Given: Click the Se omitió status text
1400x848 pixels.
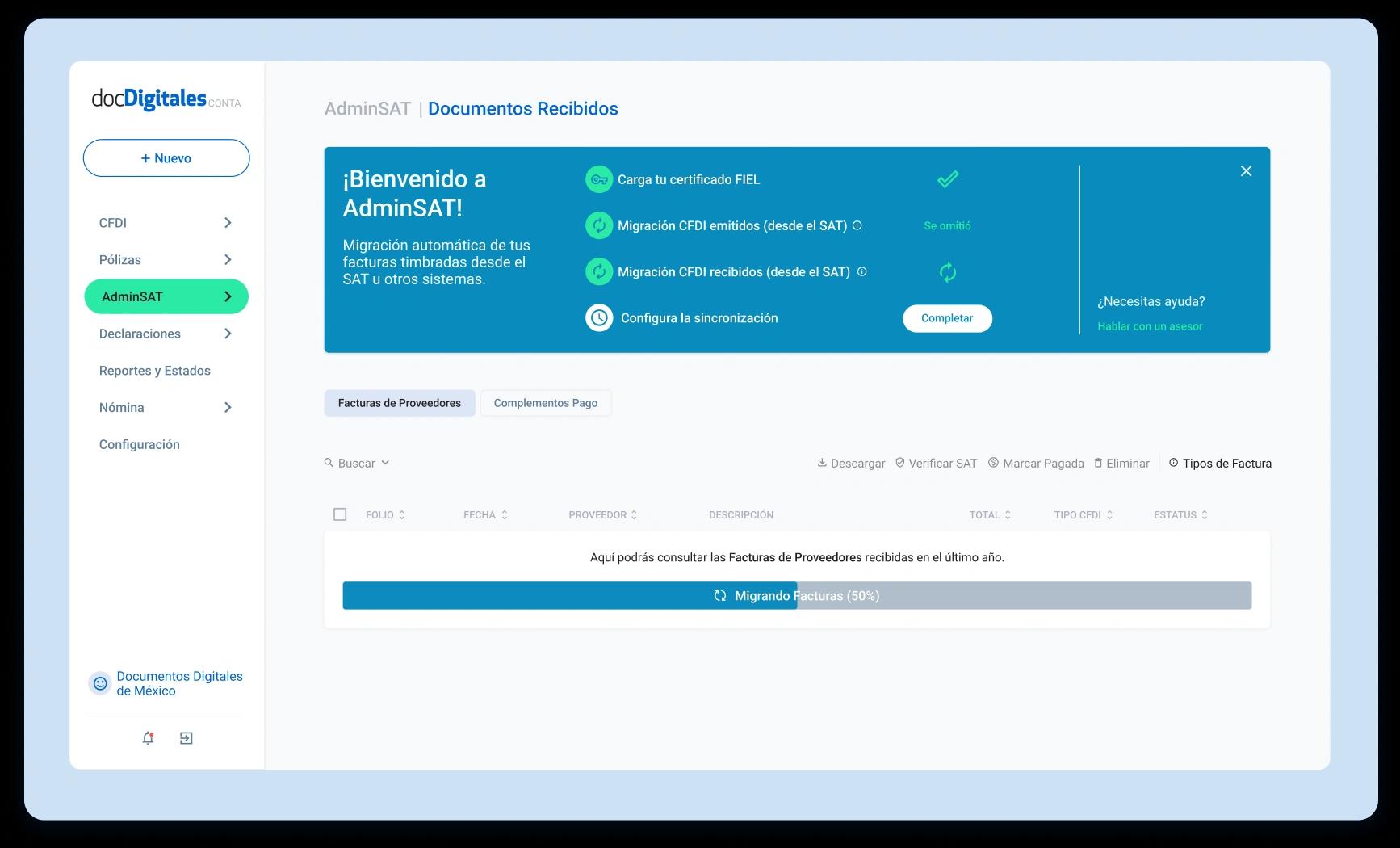Looking at the screenshot, I should pyautogui.click(x=947, y=226).
